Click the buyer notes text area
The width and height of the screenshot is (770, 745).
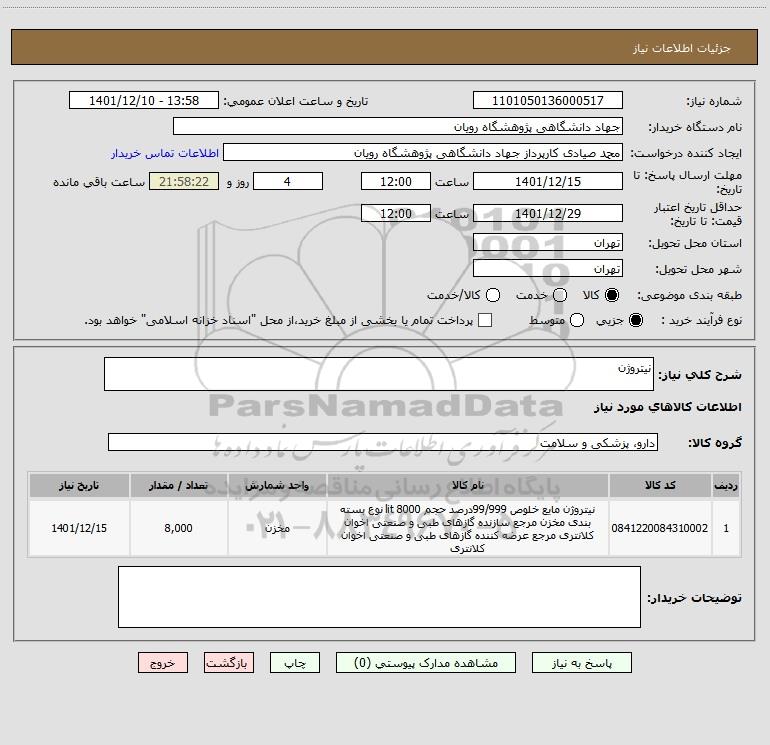(x=379, y=597)
